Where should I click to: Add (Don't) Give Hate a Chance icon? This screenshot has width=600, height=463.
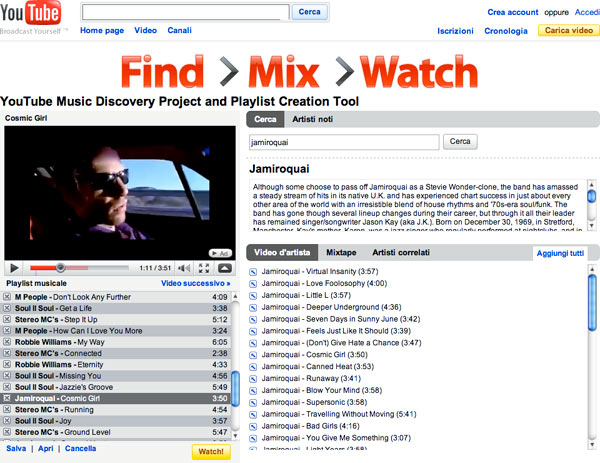tap(253, 343)
